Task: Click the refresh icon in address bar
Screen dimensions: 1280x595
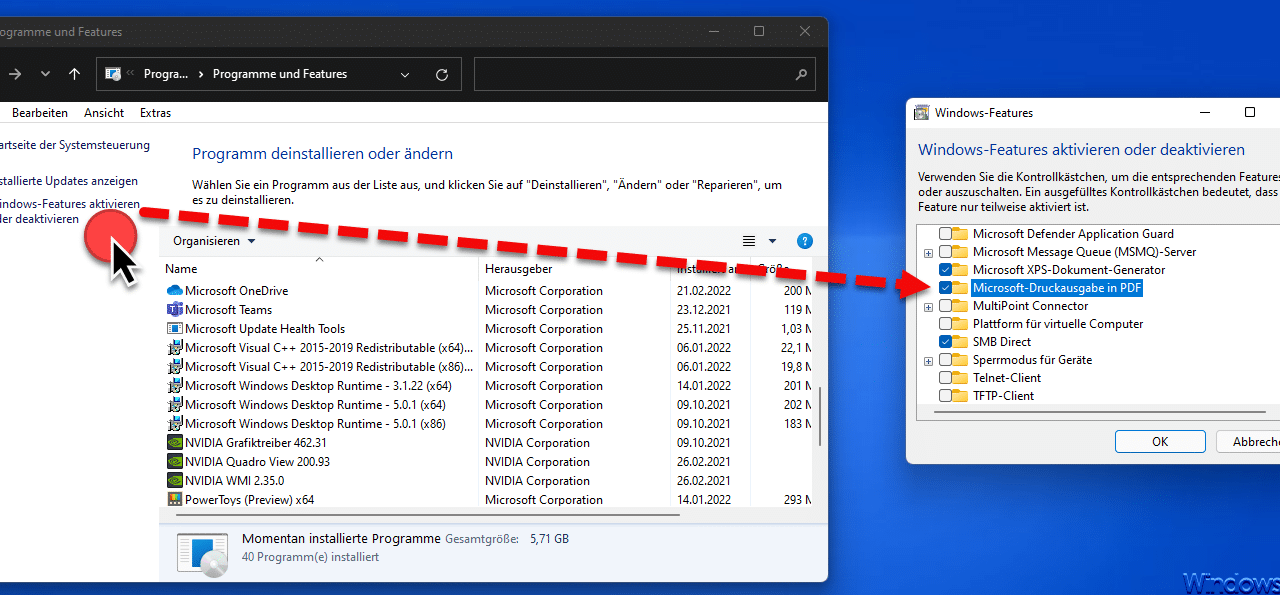Action: coord(442,74)
